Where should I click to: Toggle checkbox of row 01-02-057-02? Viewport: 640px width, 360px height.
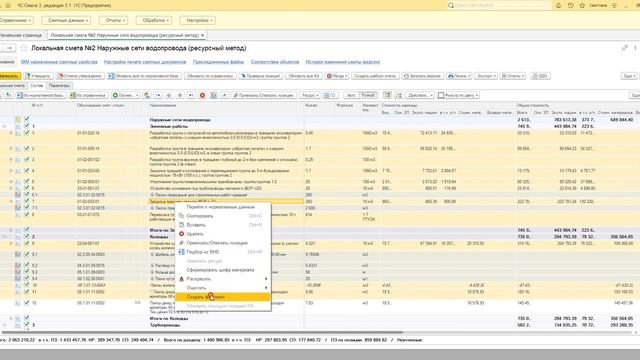pyautogui.click(x=27, y=159)
